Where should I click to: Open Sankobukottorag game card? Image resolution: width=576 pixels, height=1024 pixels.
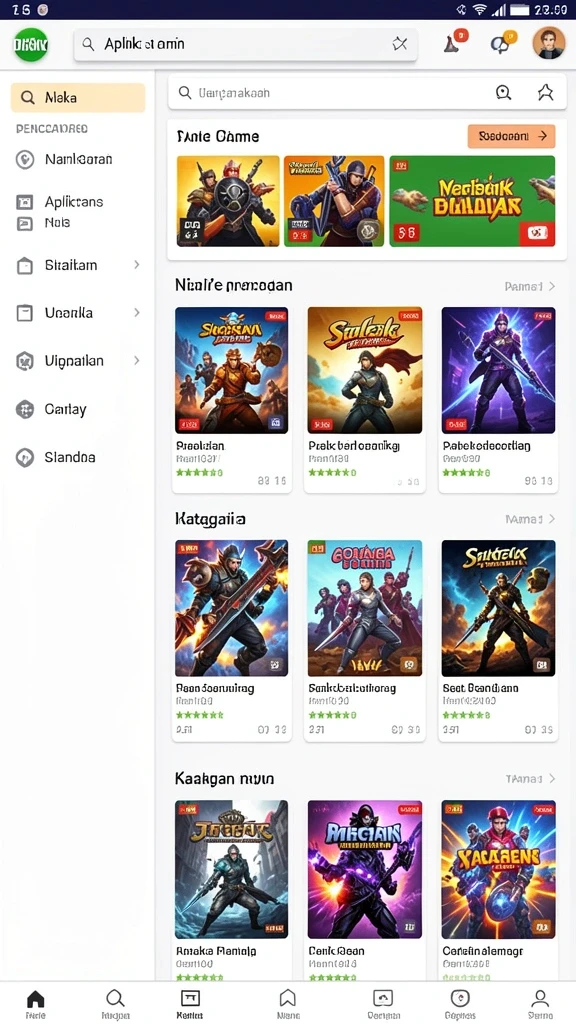(364, 639)
